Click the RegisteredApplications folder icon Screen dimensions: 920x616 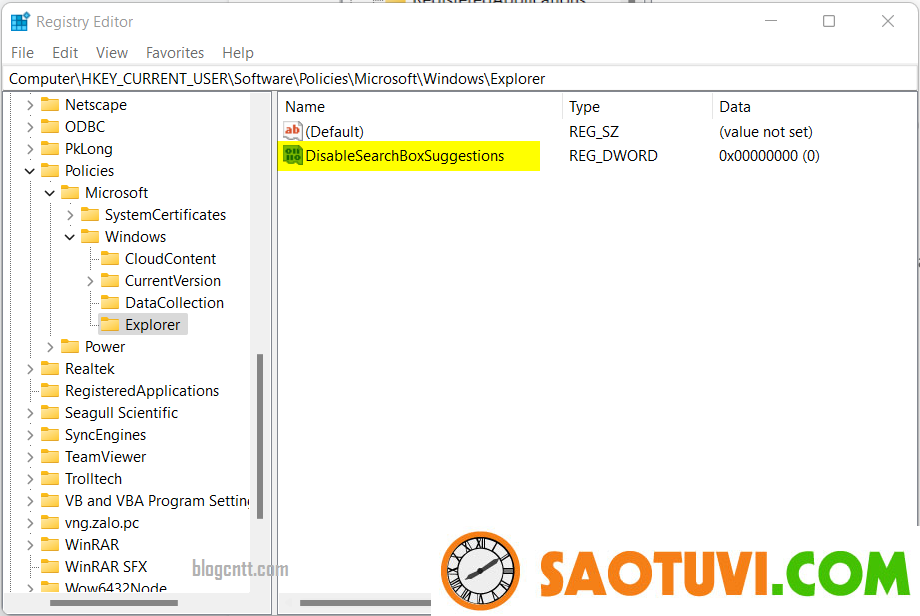click(50, 391)
